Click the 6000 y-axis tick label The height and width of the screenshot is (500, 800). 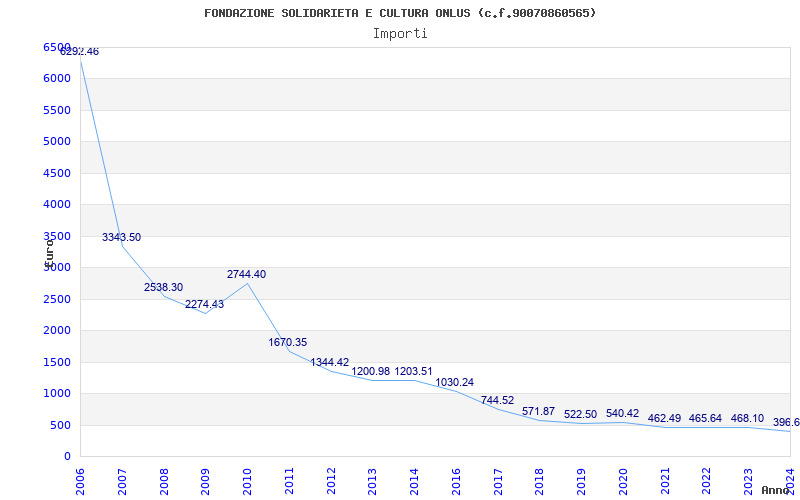click(x=57, y=79)
